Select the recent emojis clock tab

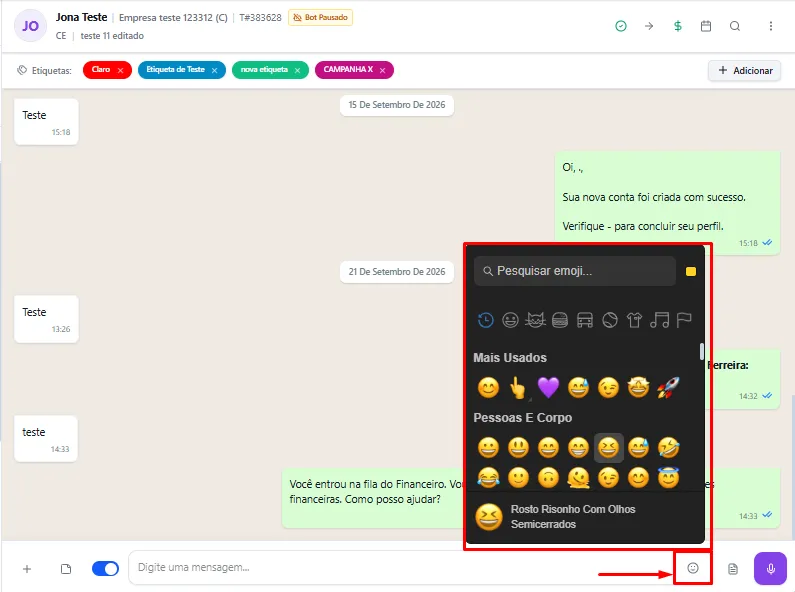tap(485, 320)
